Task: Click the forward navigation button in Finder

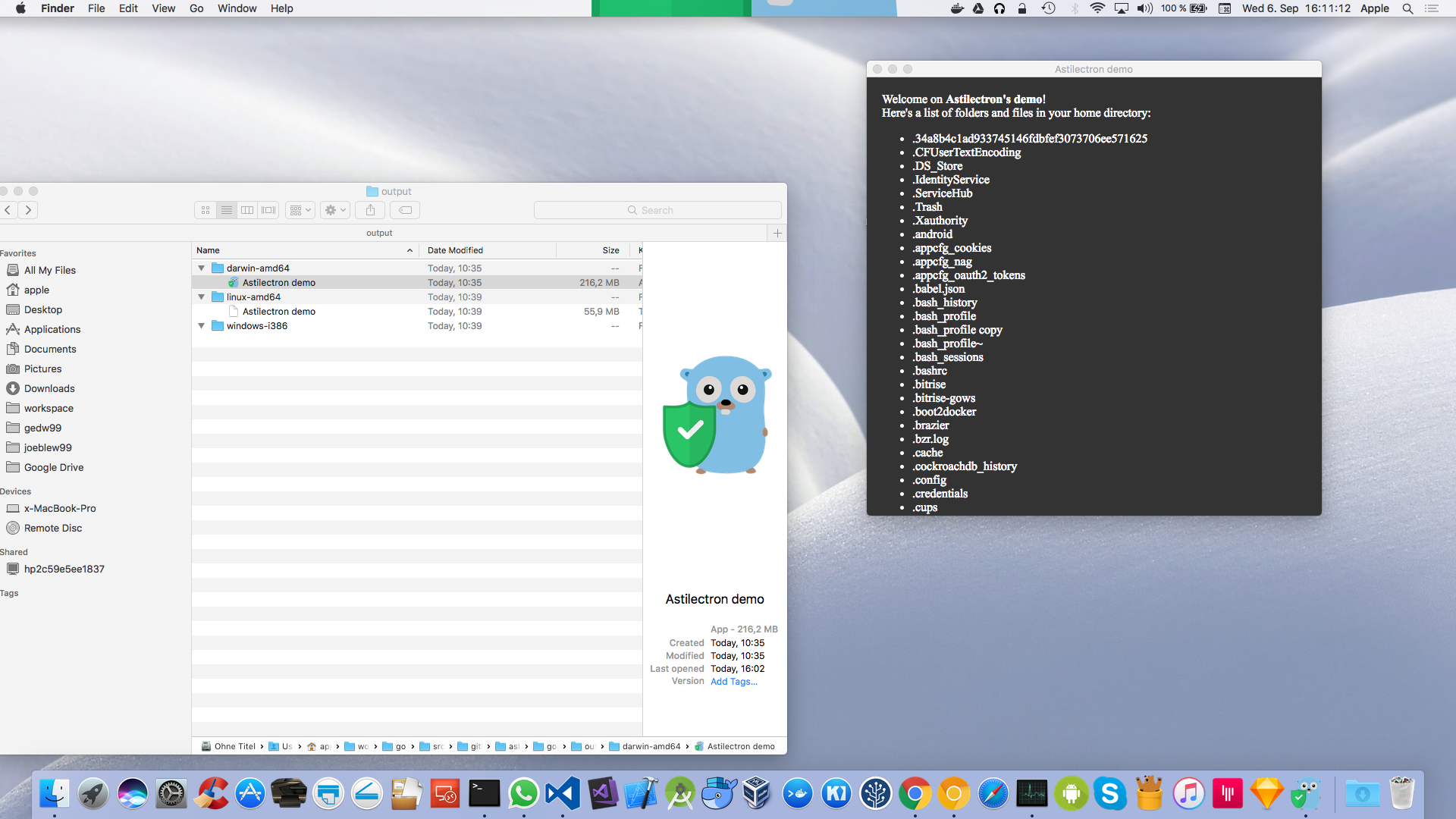Action: tap(28, 210)
